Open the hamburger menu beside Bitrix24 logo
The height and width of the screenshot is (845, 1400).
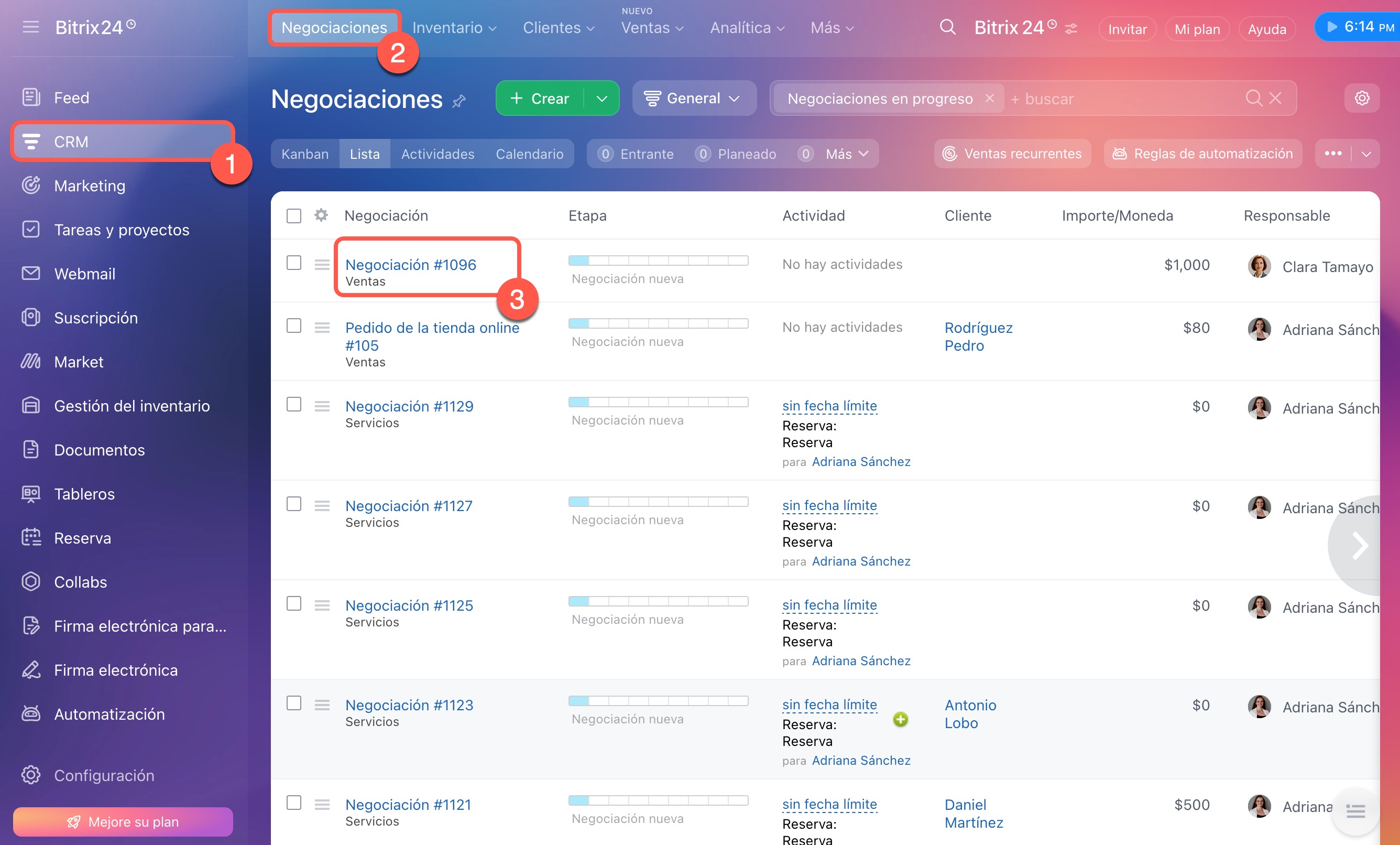31,27
